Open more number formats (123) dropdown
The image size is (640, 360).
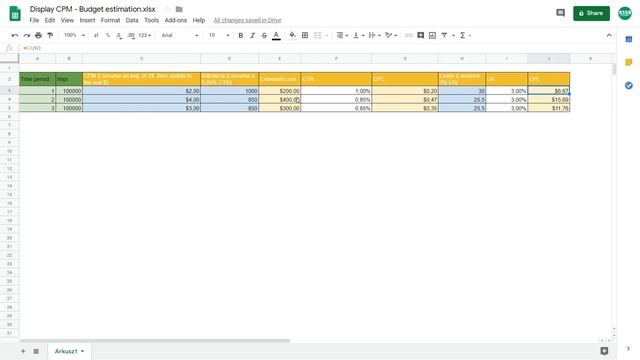[x=144, y=36]
